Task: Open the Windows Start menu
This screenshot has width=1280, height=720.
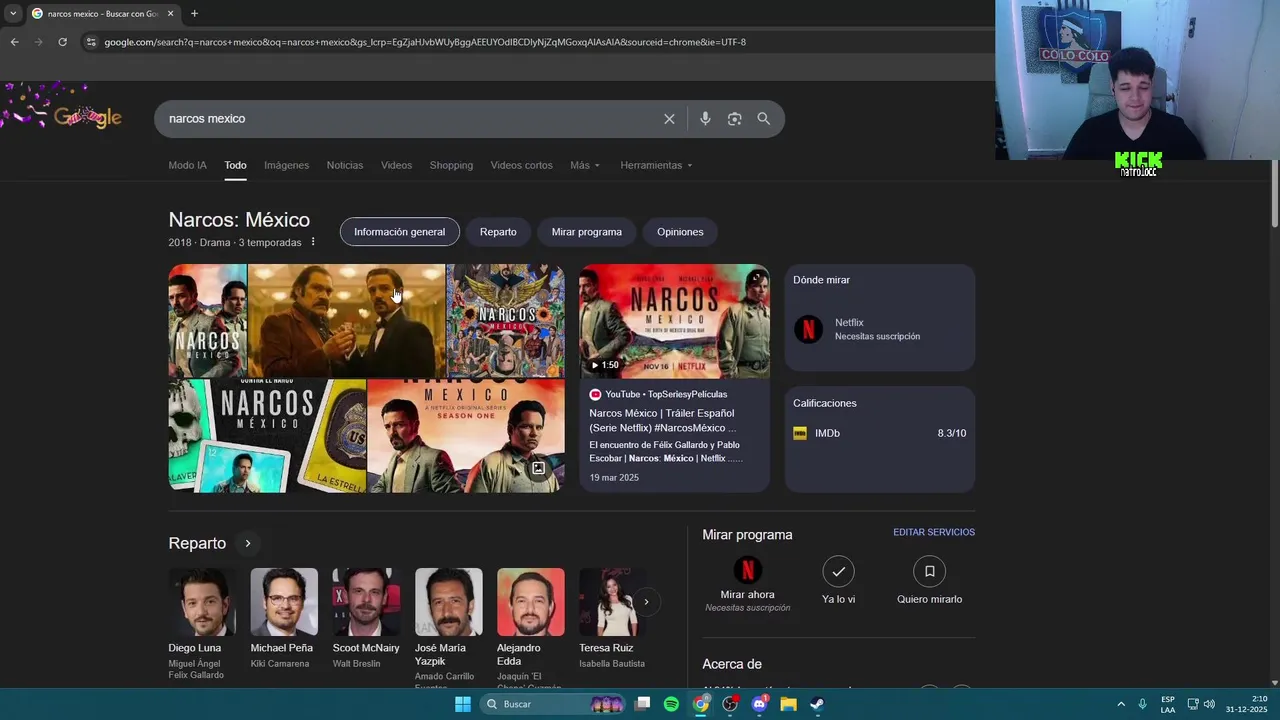Action: pos(463,704)
